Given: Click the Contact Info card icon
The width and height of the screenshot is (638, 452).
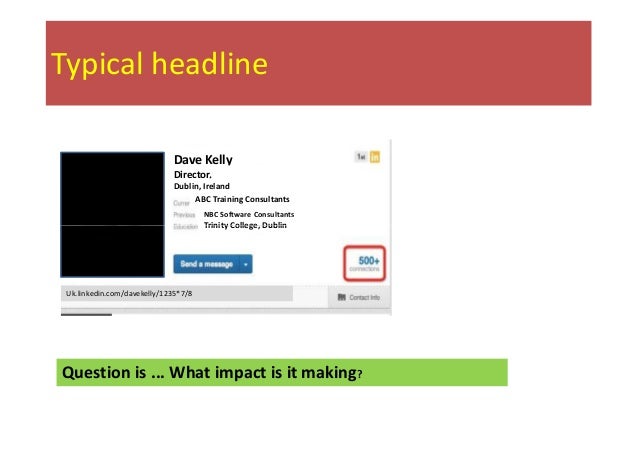Looking at the screenshot, I should tap(342, 297).
